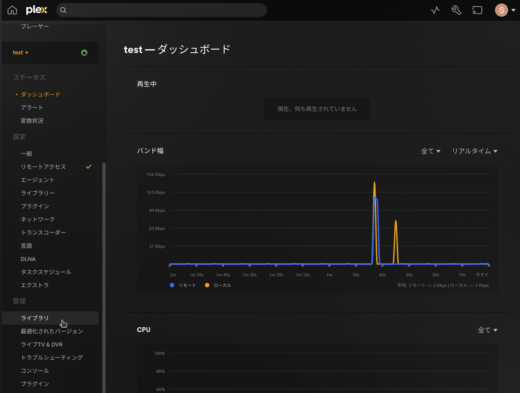Screen dimensions: 520x393
Task: Click 現在、何も再生されていません message
Action: click(317, 109)
